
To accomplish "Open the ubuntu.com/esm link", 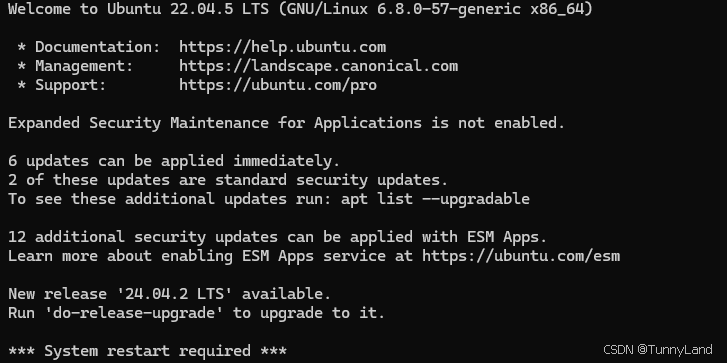I will (521, 256).
